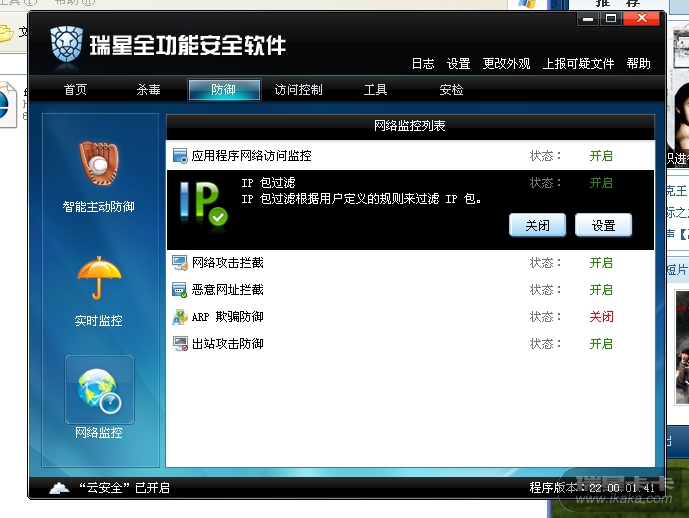This screenshot has width=689, height=518.
Task: Open the 实时监控 umbrella icon
Action: (99, 278)
